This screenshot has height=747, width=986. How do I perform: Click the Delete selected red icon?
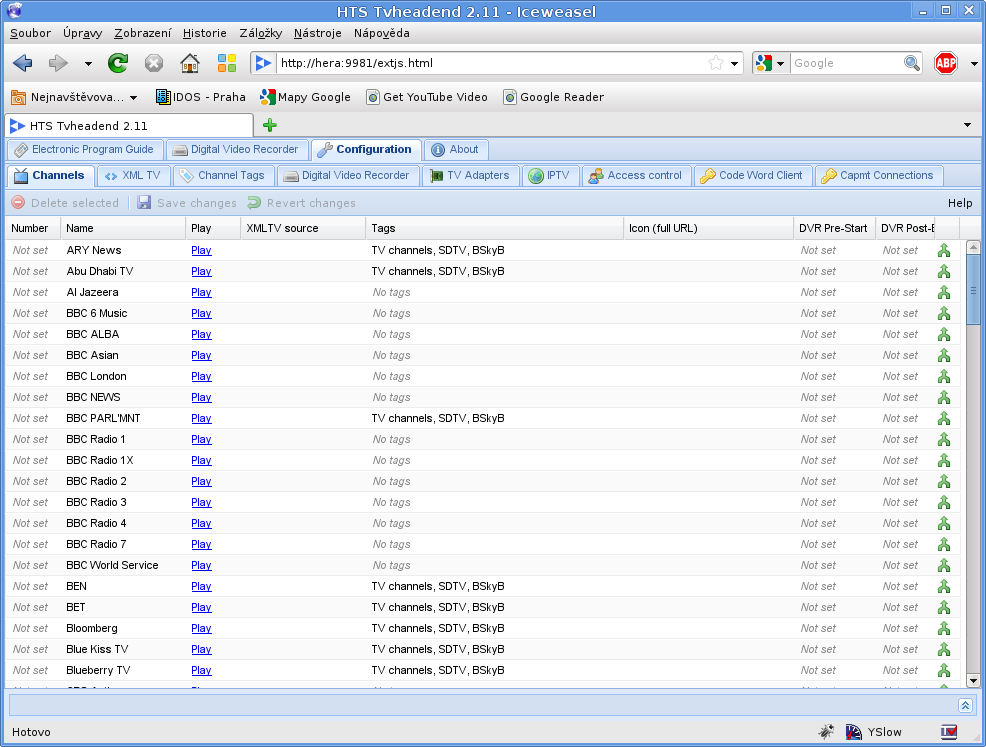coord(18,202)
